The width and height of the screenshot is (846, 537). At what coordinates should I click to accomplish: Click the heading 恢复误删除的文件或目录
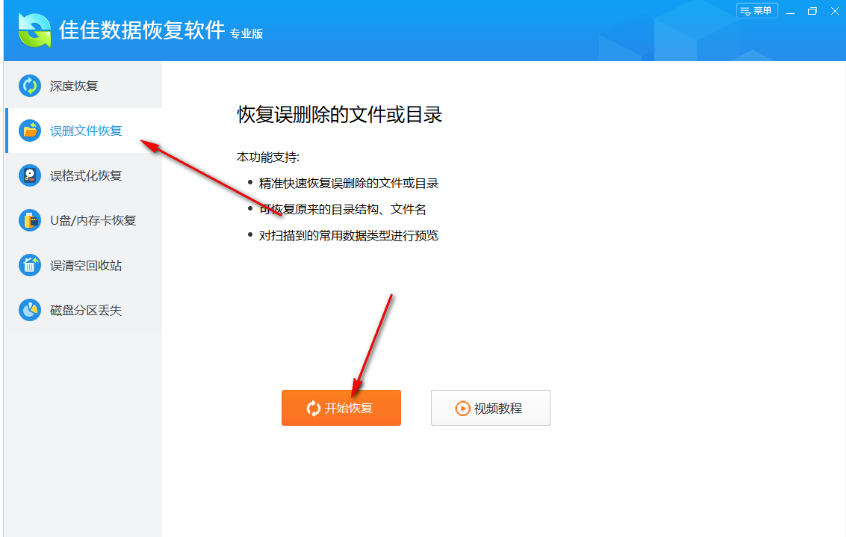pyautogui.click(x=339, y=115)
